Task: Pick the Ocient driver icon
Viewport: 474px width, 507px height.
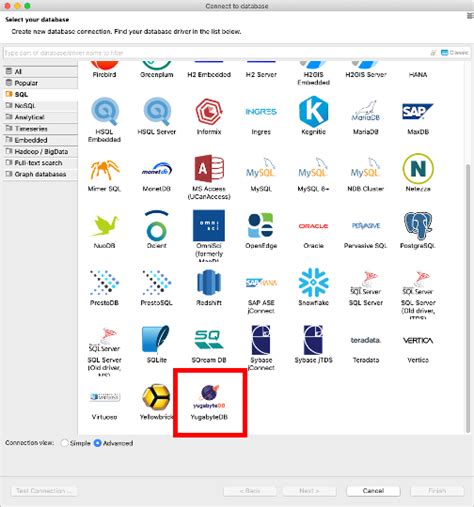Action: 156,225
